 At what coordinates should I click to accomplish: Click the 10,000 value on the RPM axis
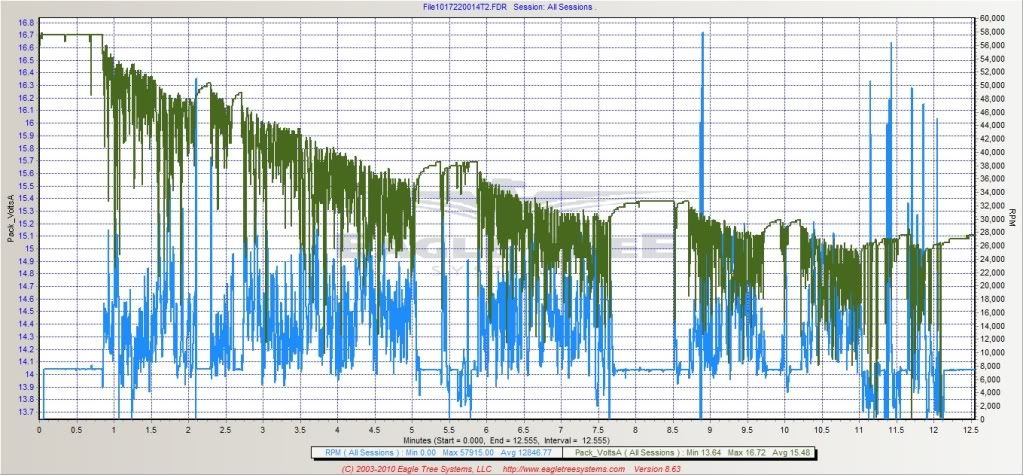tap(991, 352)
